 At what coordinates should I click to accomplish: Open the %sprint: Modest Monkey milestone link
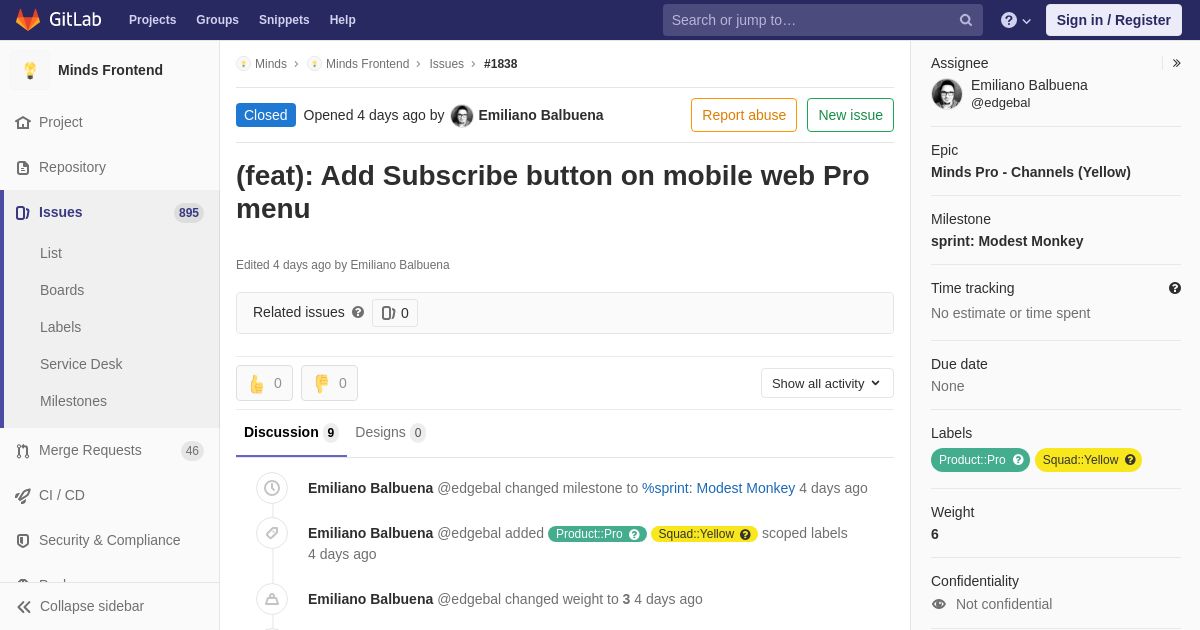[718, 488]
